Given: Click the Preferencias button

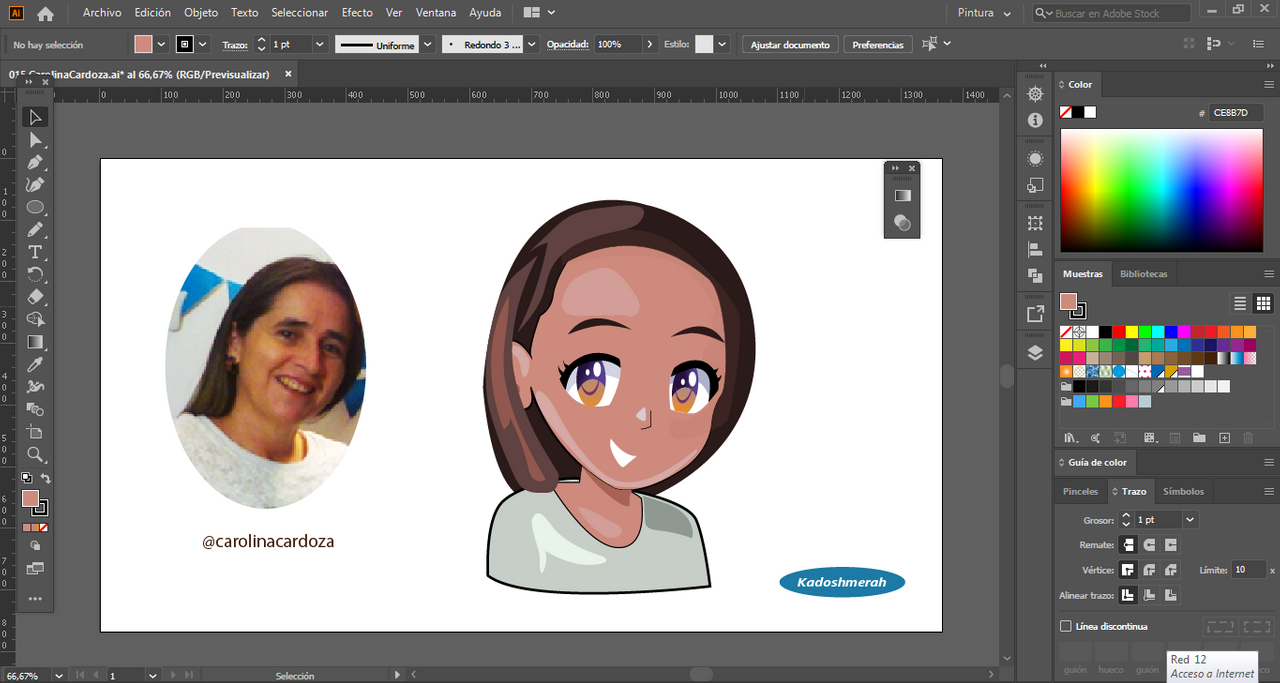Looking at the screenshot, I should pos(878,45).
